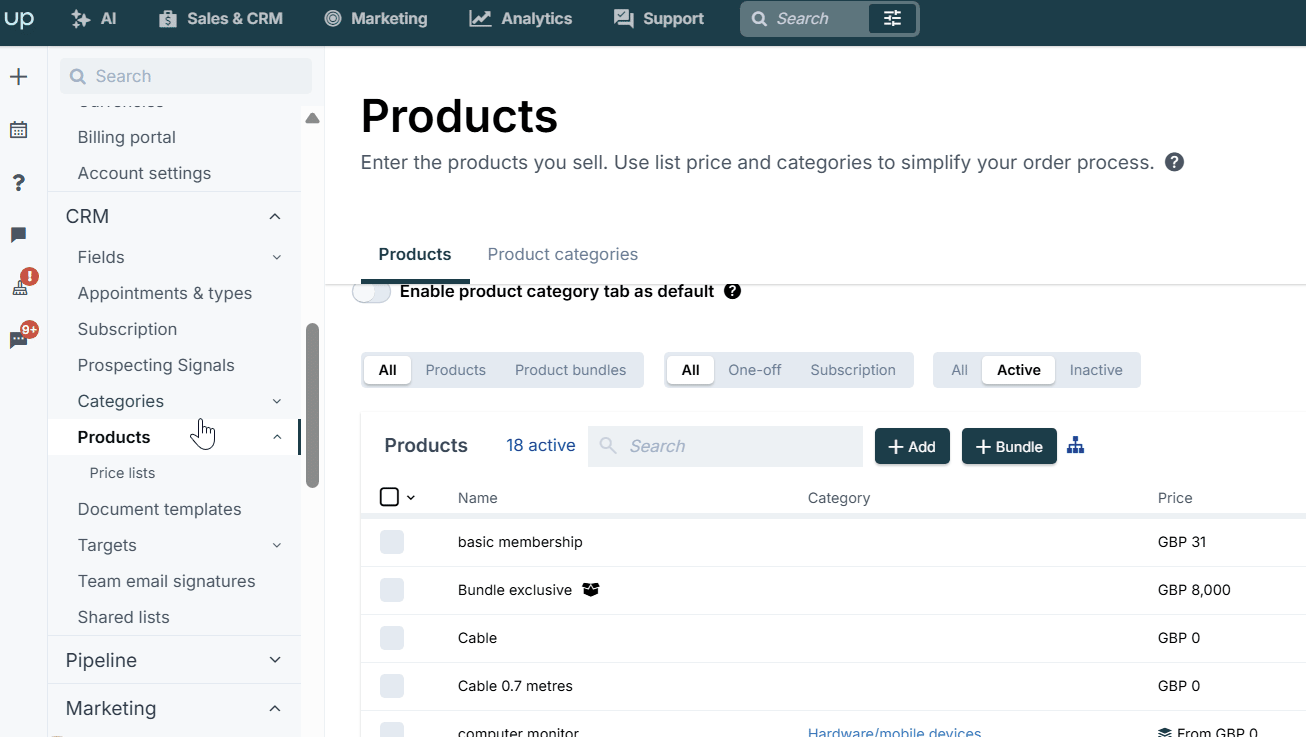Open the plus quick-add icon in left rail
1306x737 pixels.
(19, 77)
